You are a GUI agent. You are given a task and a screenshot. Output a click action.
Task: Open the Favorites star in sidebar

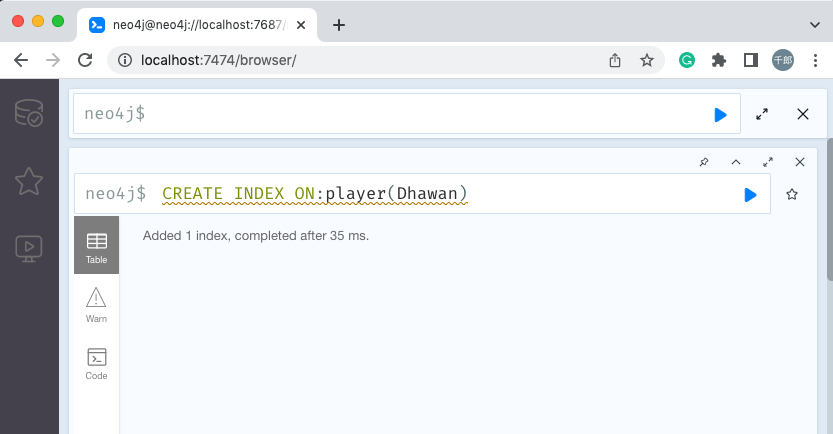tap(29, 181)
